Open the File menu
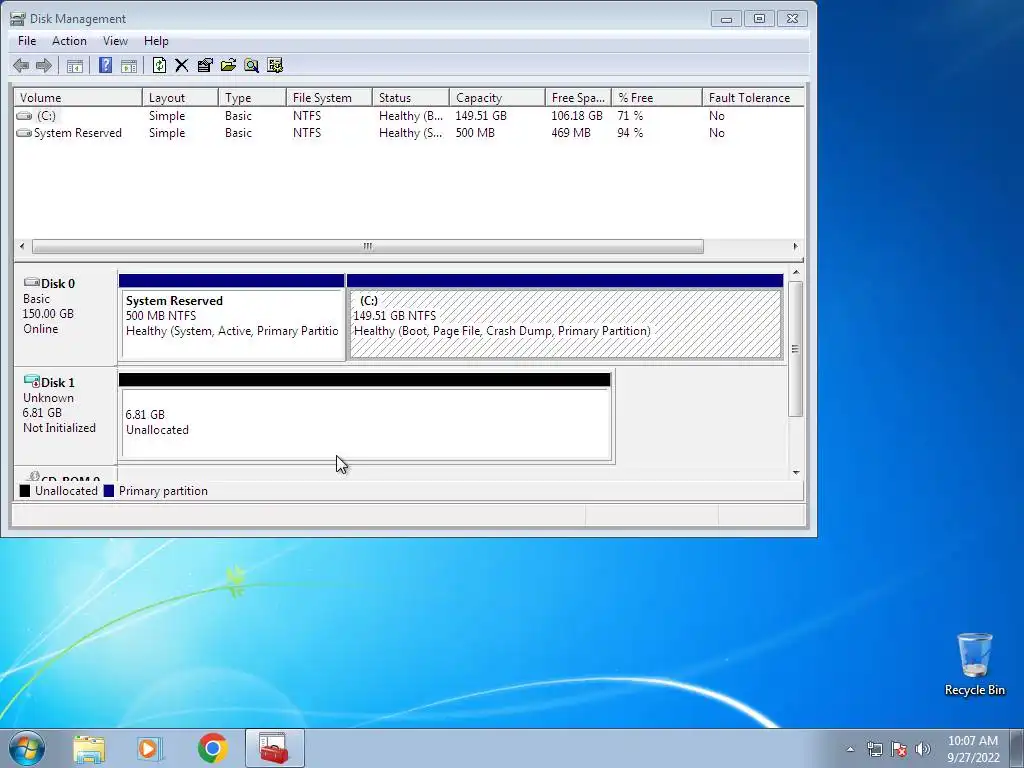Image resolution: width=1024 pixels, height=768 pixels. click(x=27, y=40)
